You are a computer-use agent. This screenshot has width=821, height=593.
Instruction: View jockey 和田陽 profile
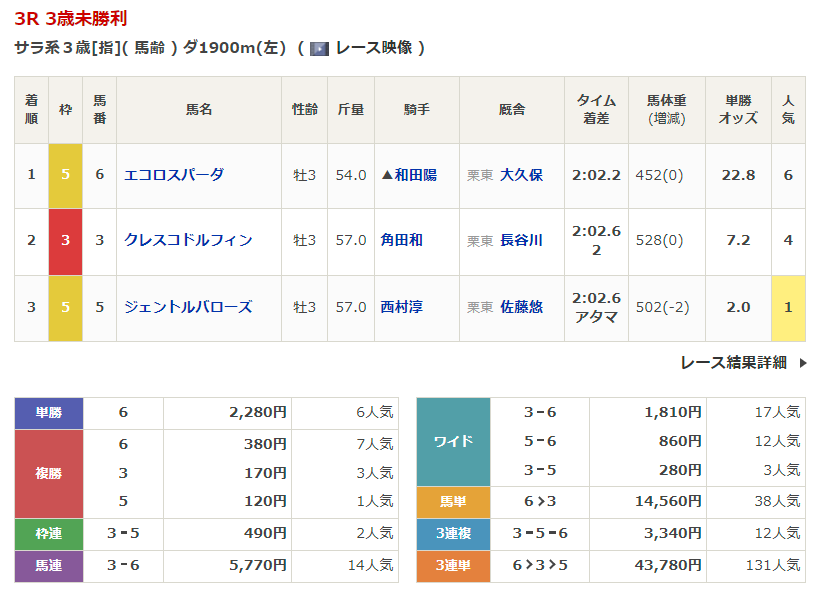(415, 175)
